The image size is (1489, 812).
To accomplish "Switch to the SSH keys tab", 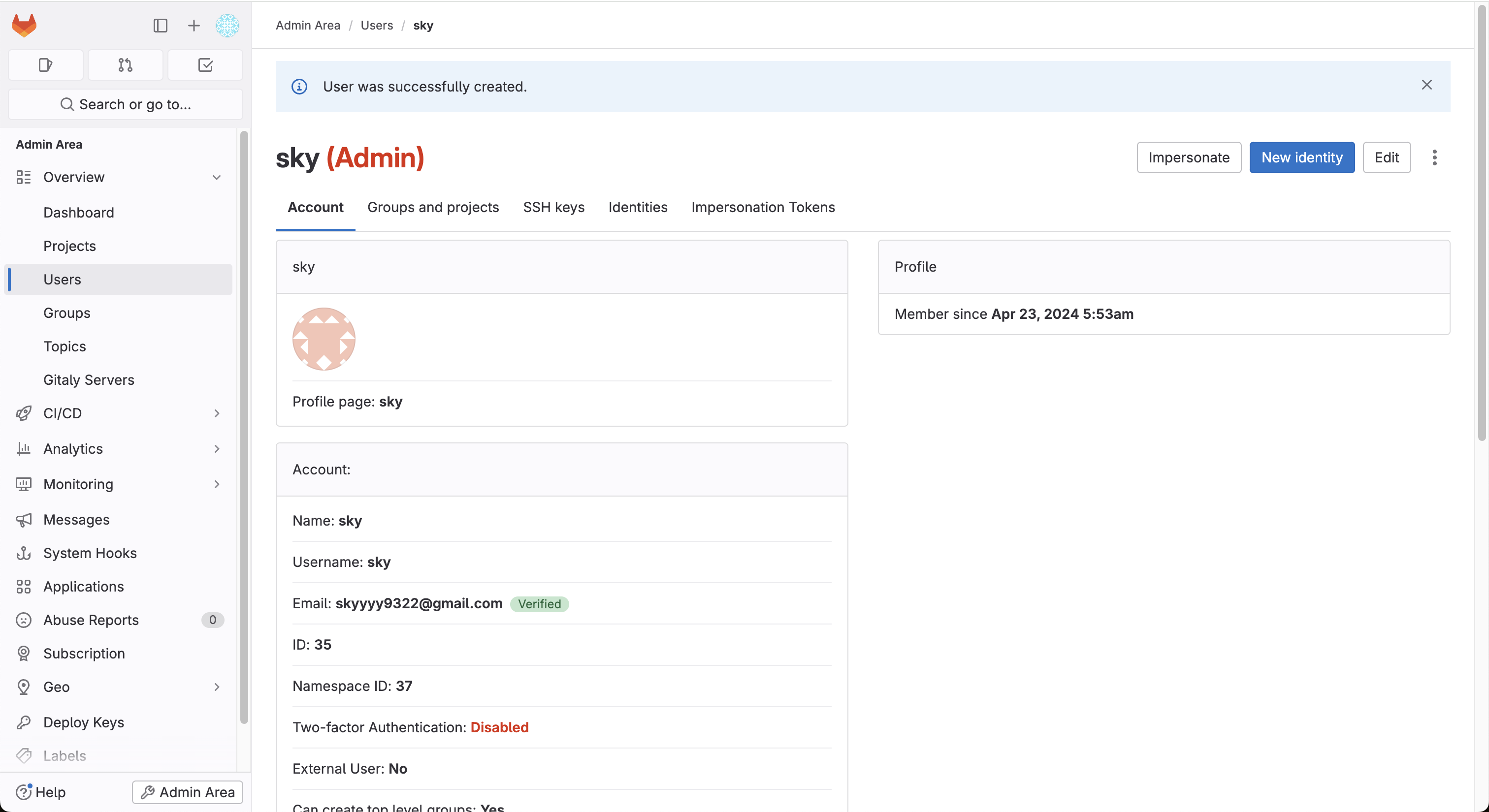I will 553,207.
